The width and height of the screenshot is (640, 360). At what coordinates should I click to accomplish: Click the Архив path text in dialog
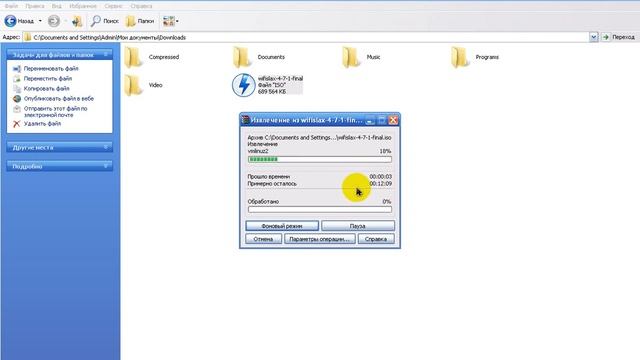pos(319,138)
